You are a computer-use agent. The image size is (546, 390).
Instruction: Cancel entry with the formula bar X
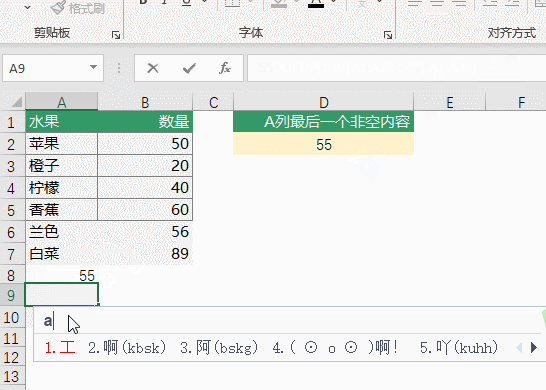[x=153, y=68]
